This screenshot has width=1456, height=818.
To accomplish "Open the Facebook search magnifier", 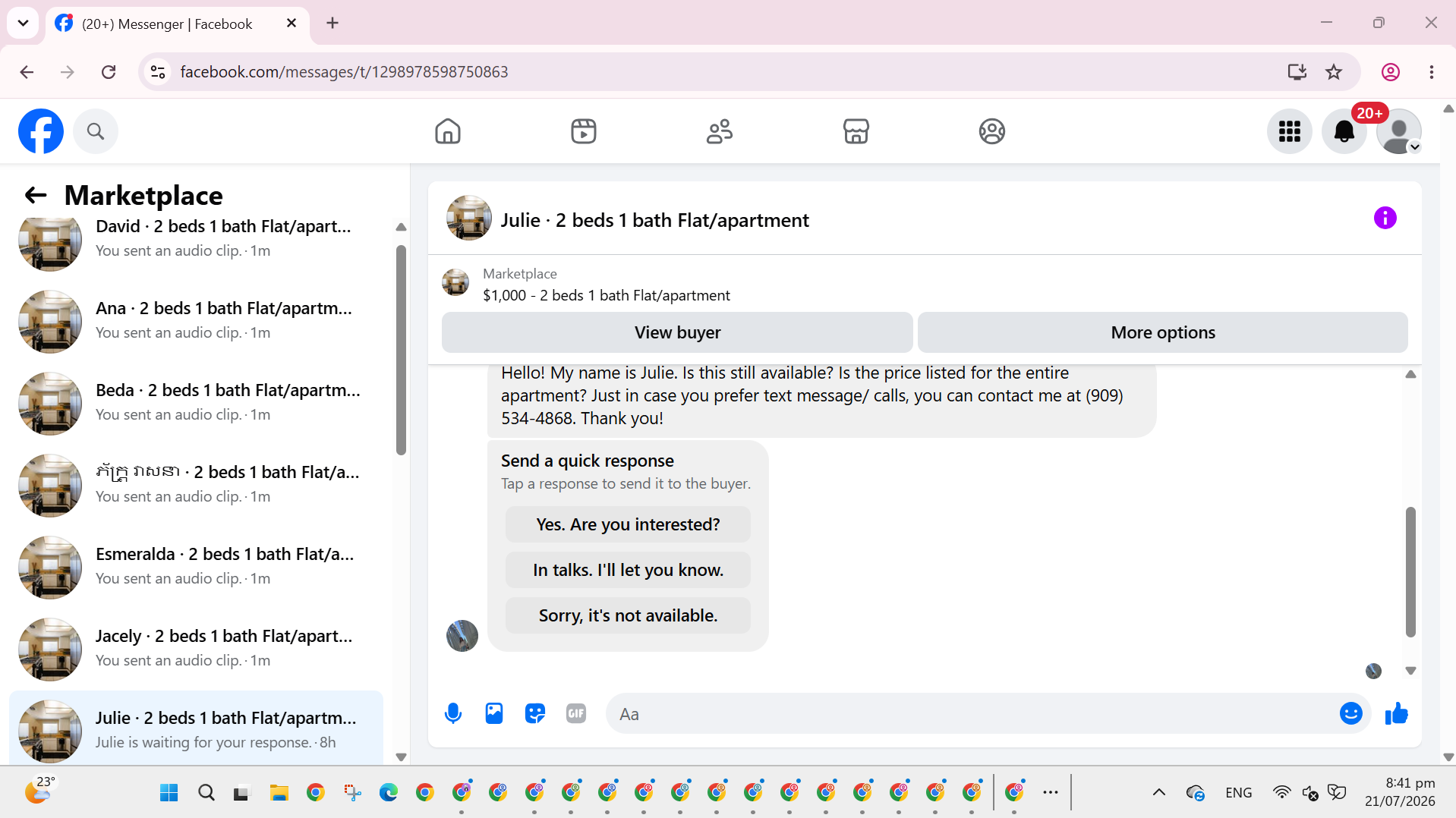I will [96, 131].
